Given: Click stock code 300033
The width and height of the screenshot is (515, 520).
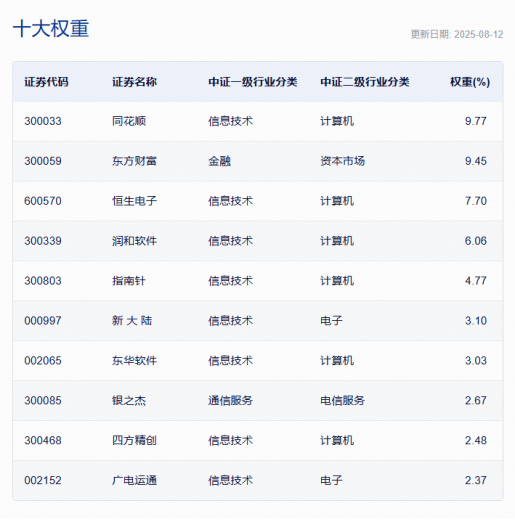Looking at the screenshot, I should [43, 121].
